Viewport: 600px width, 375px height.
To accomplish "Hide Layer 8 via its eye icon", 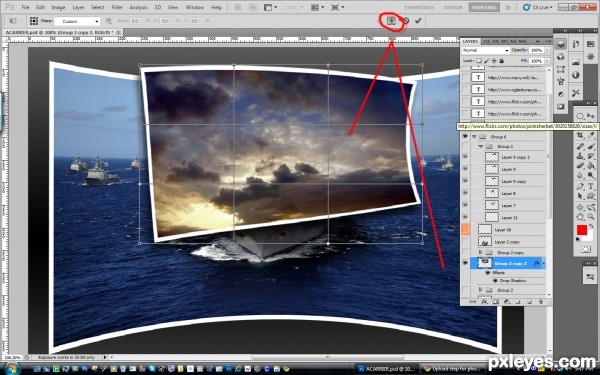I will (465, 193).
